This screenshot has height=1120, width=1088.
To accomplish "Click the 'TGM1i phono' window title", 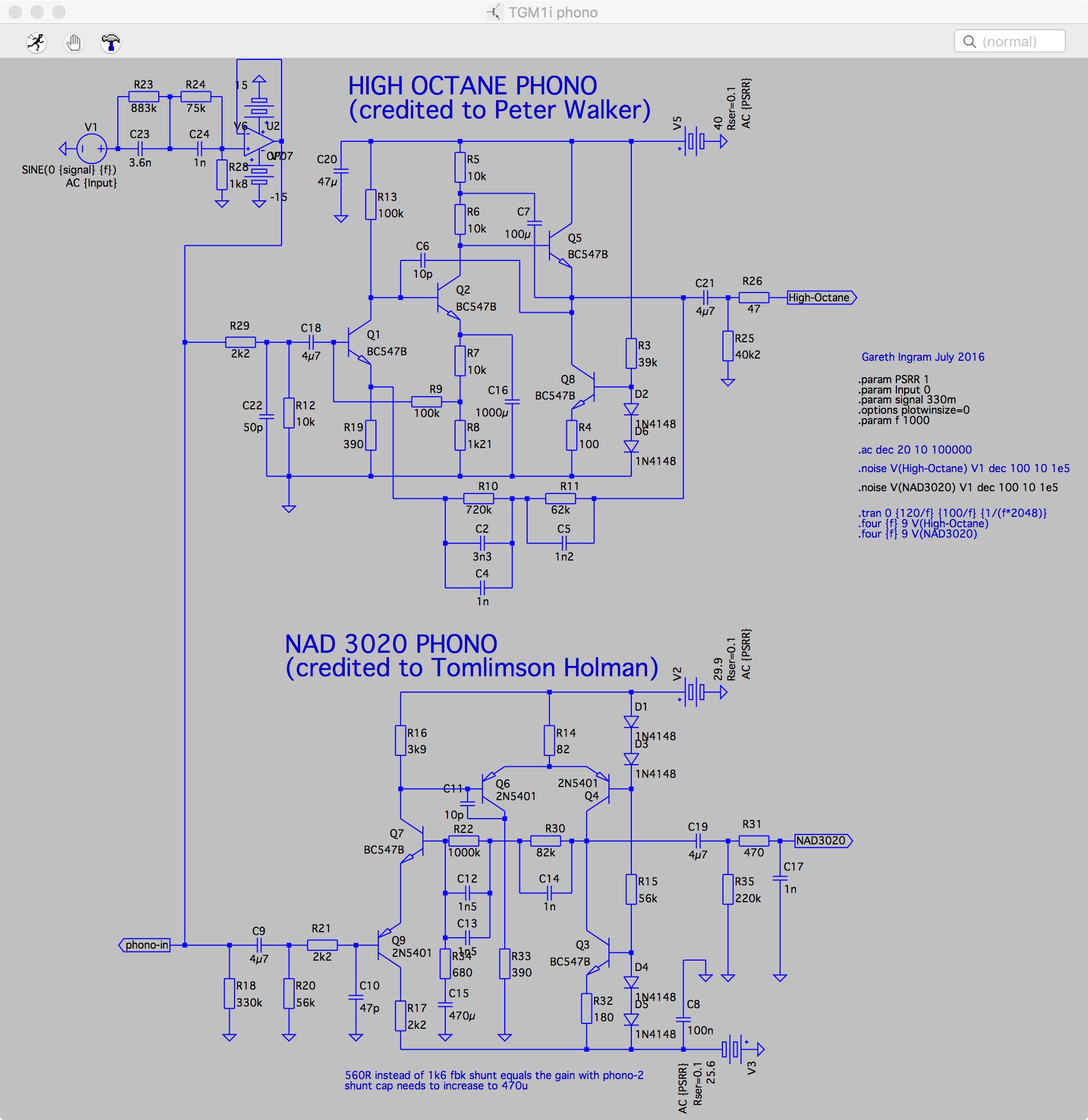I will coord(553,13).
